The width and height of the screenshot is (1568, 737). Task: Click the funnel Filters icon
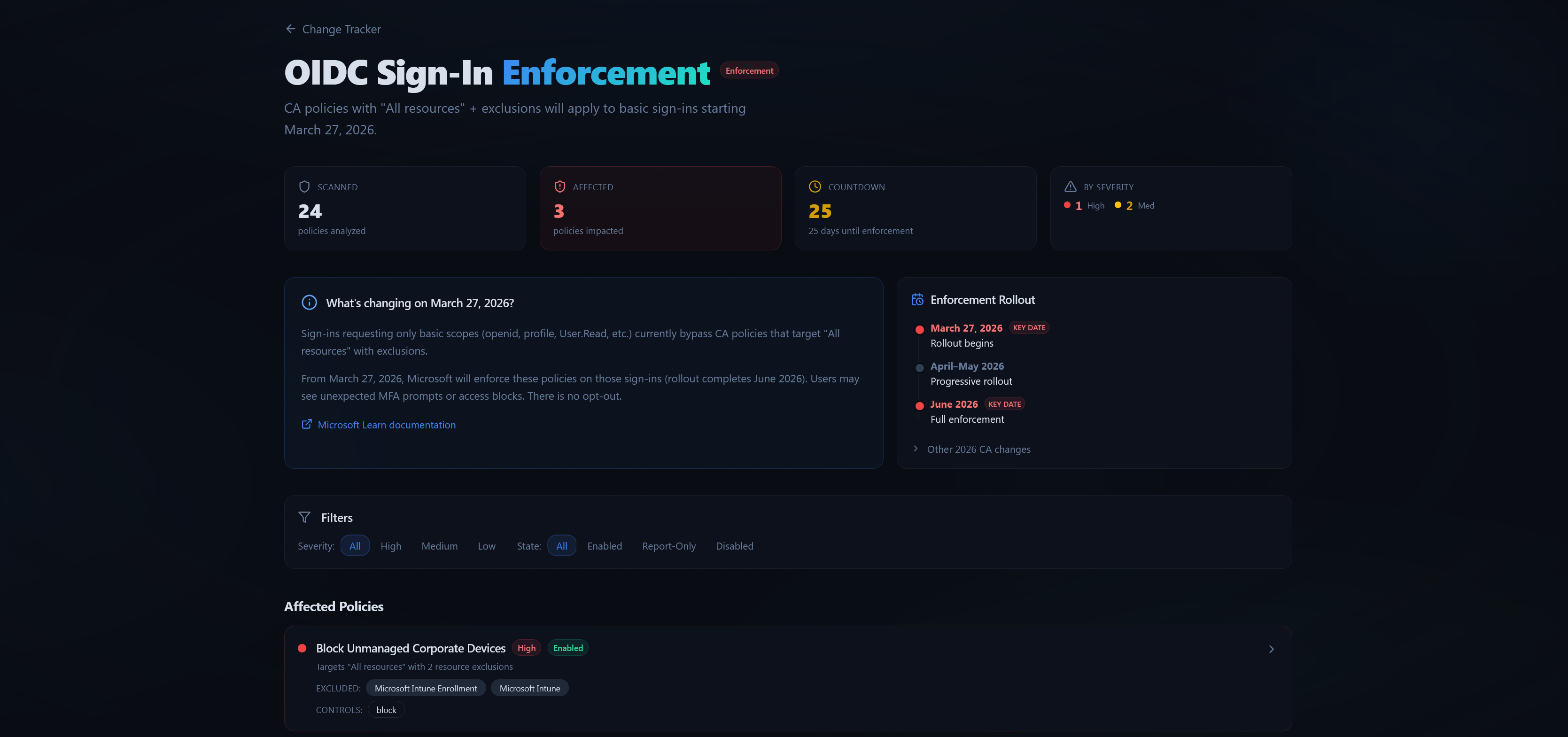tap(304, 517)
